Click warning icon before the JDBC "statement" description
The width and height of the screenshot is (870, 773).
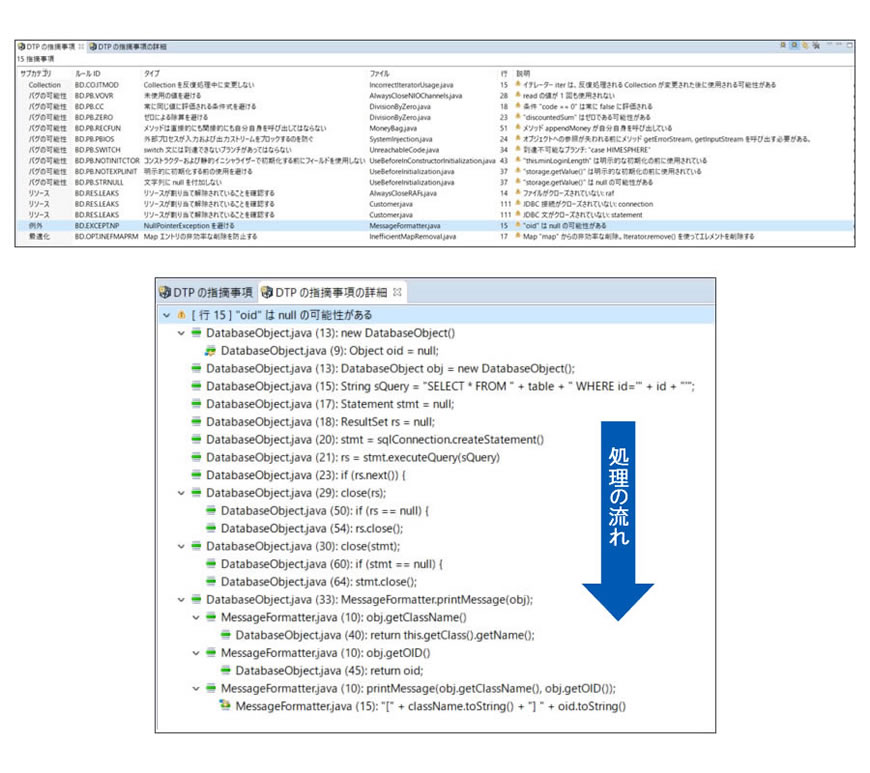click(x=518, y=214)
